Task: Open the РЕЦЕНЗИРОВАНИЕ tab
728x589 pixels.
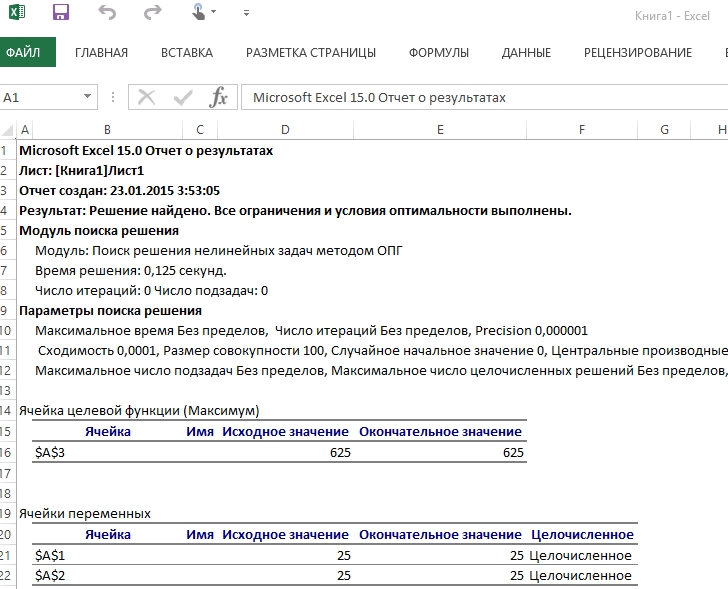Action: (x=637, y=52)
